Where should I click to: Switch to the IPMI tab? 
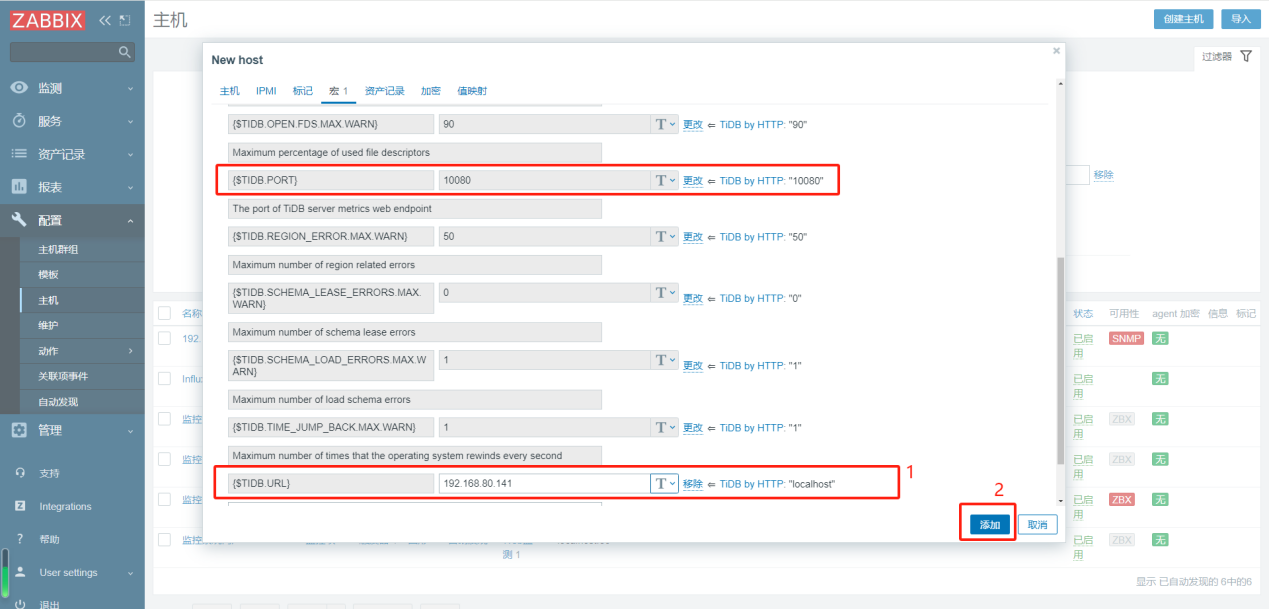point(266,91)
